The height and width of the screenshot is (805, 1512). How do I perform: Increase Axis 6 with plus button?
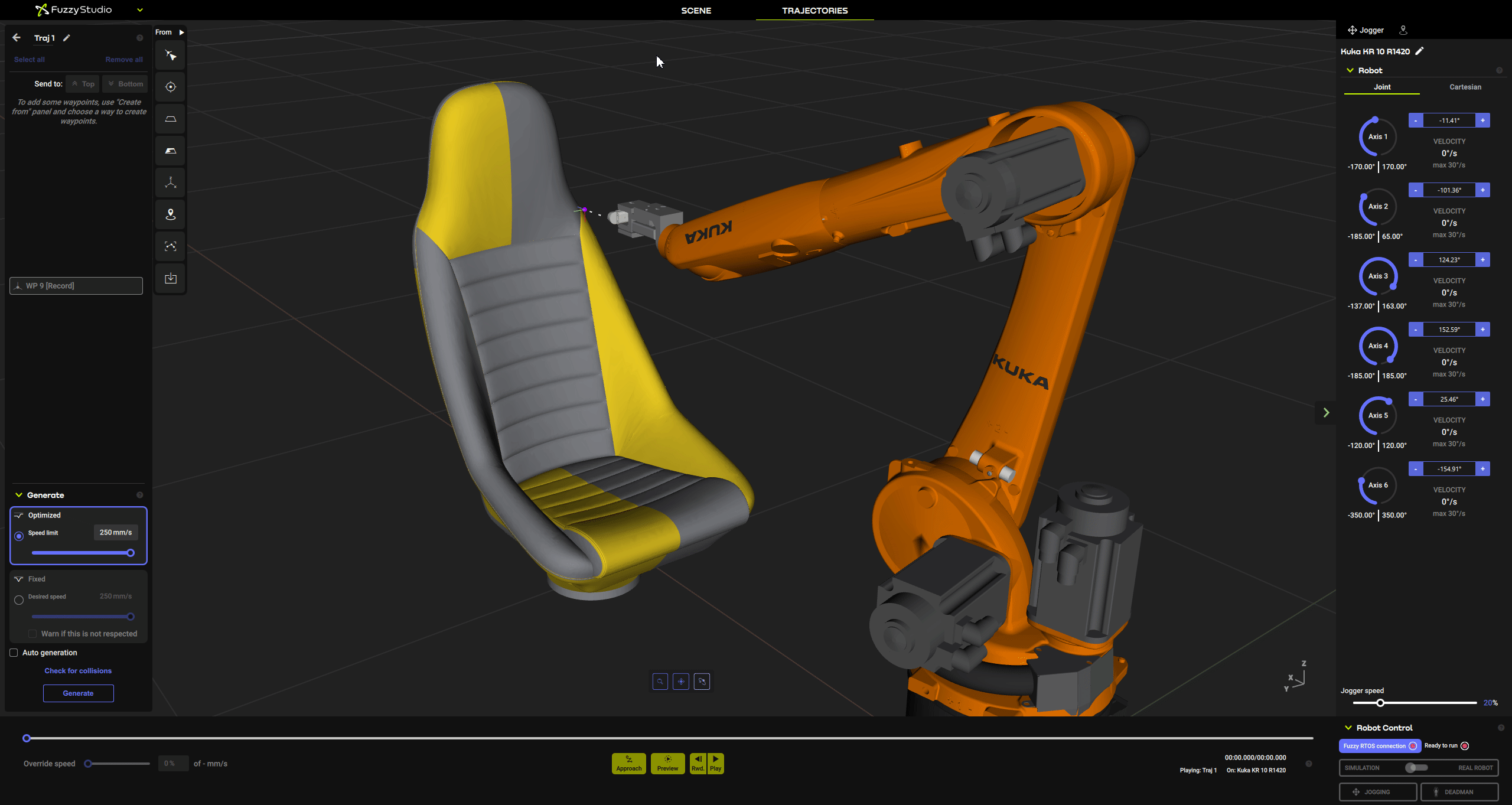coord(1482,469)
